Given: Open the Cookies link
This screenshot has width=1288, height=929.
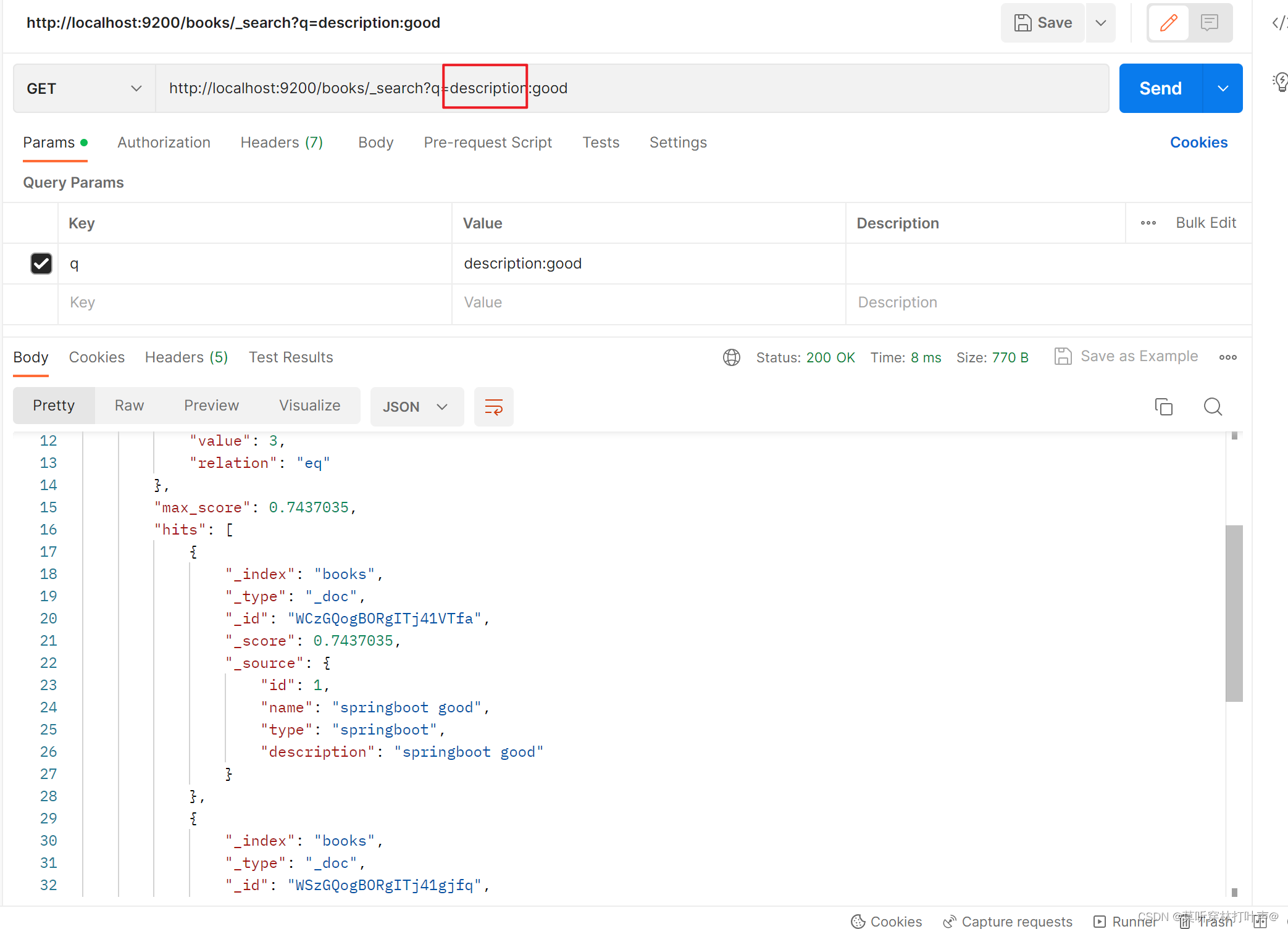Looking at the screenshot, I should pyautogui.click(x=1198, y=143).
